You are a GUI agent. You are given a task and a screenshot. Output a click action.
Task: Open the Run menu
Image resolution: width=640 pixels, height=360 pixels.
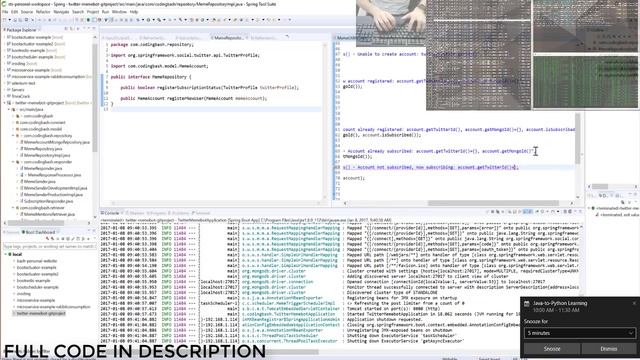point(106,12)
